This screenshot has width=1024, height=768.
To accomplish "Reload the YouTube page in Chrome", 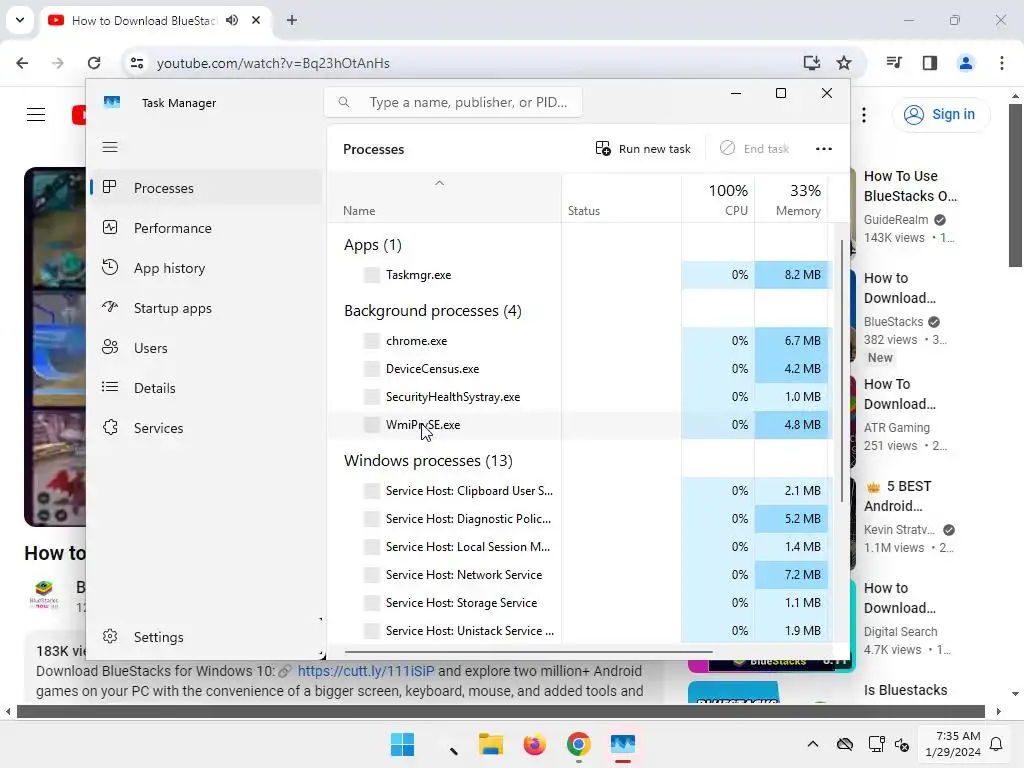I will pos(94,63).
